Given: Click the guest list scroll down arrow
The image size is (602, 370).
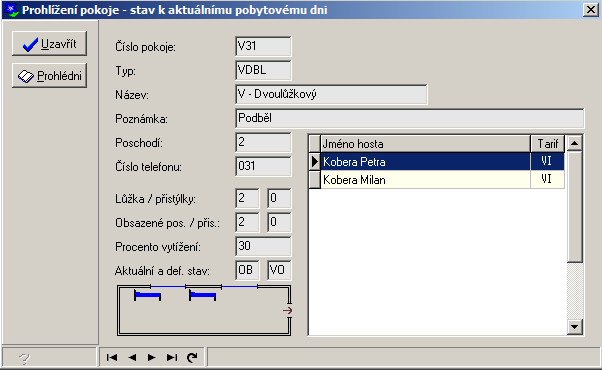Looking at the screenshot, I should coord(575,327).
